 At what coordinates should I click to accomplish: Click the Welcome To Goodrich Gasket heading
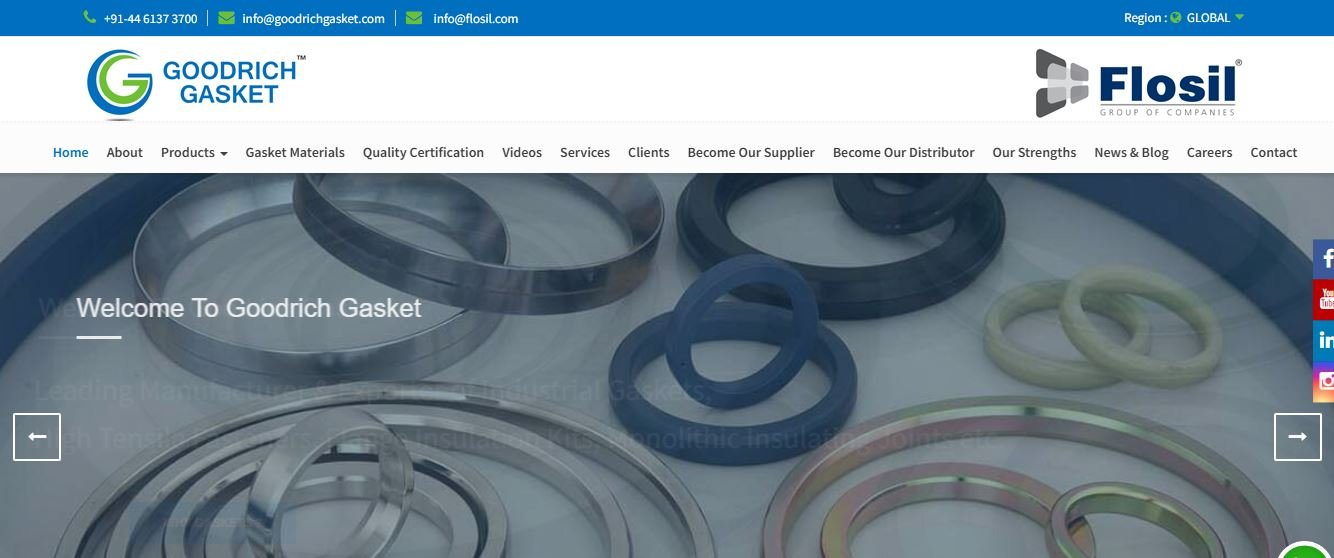coord(249,308)
